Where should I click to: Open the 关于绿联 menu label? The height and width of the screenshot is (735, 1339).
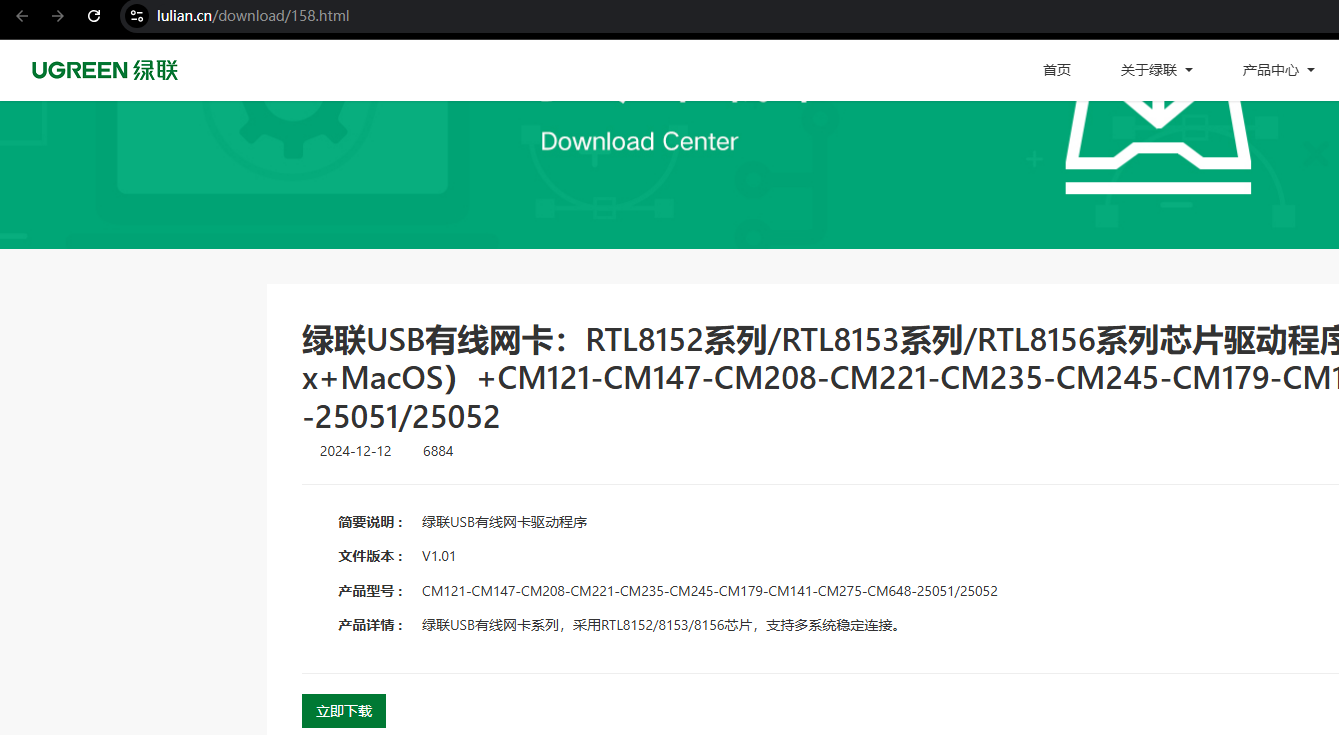(x=1148, y=70)
